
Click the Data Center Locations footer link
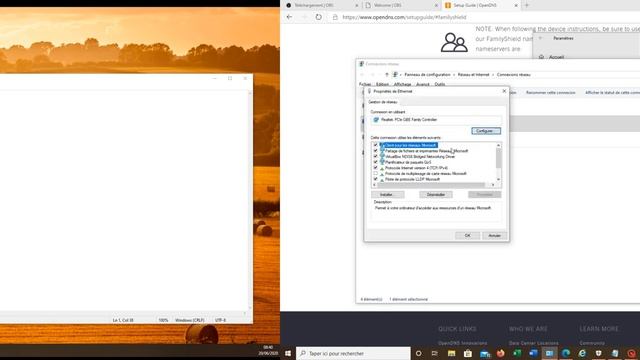(534, 343)
